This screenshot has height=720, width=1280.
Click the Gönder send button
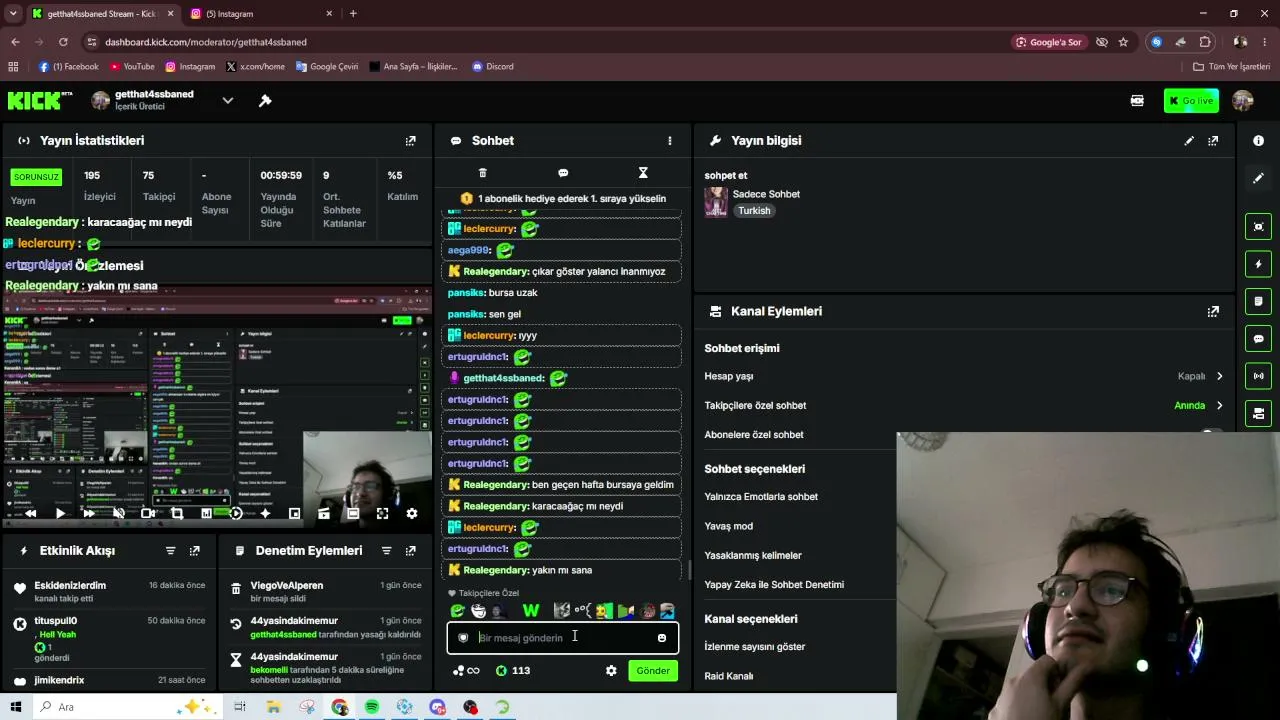point(653,671)
